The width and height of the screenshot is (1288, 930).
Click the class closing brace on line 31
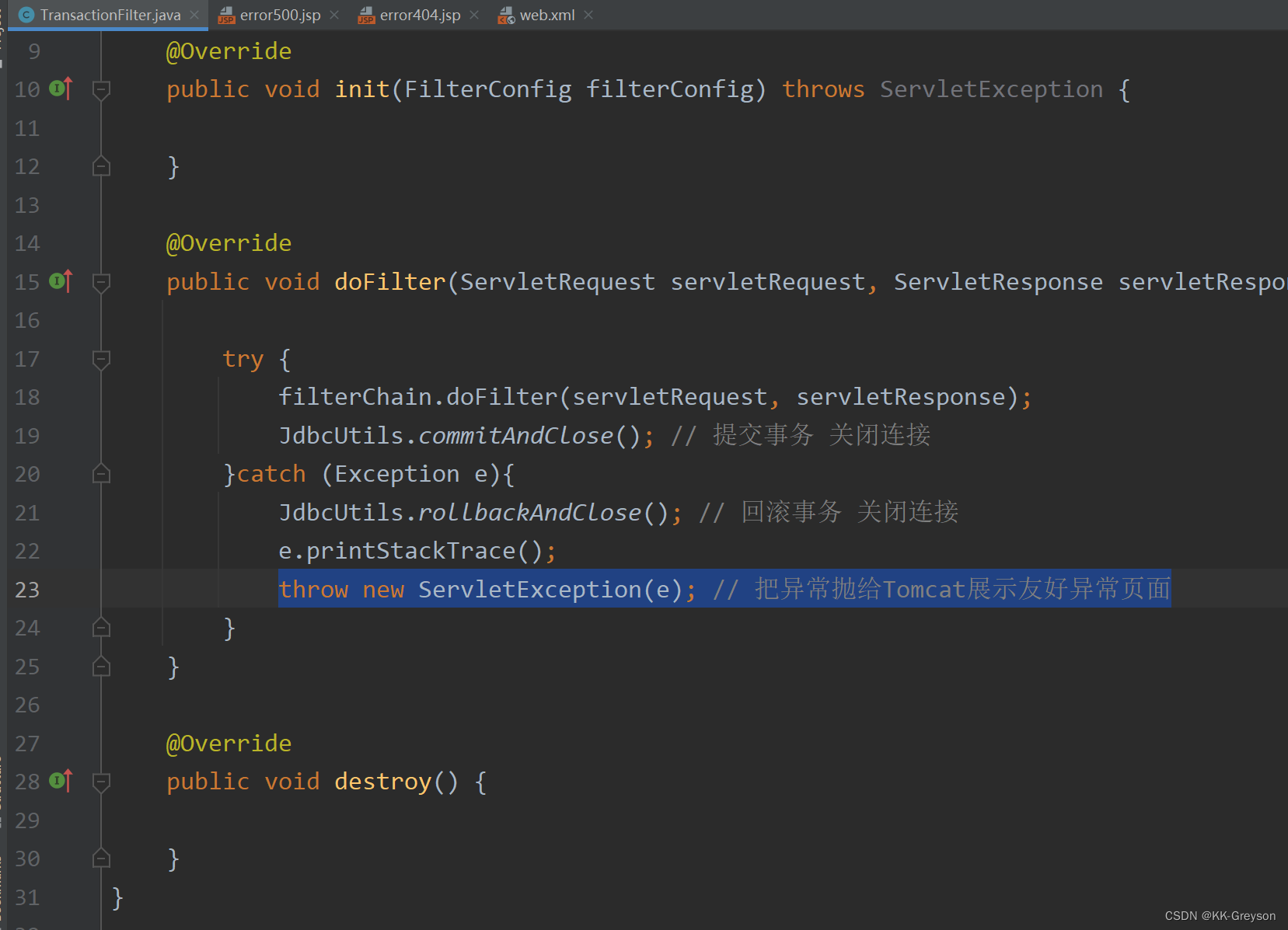click(117, 897)
